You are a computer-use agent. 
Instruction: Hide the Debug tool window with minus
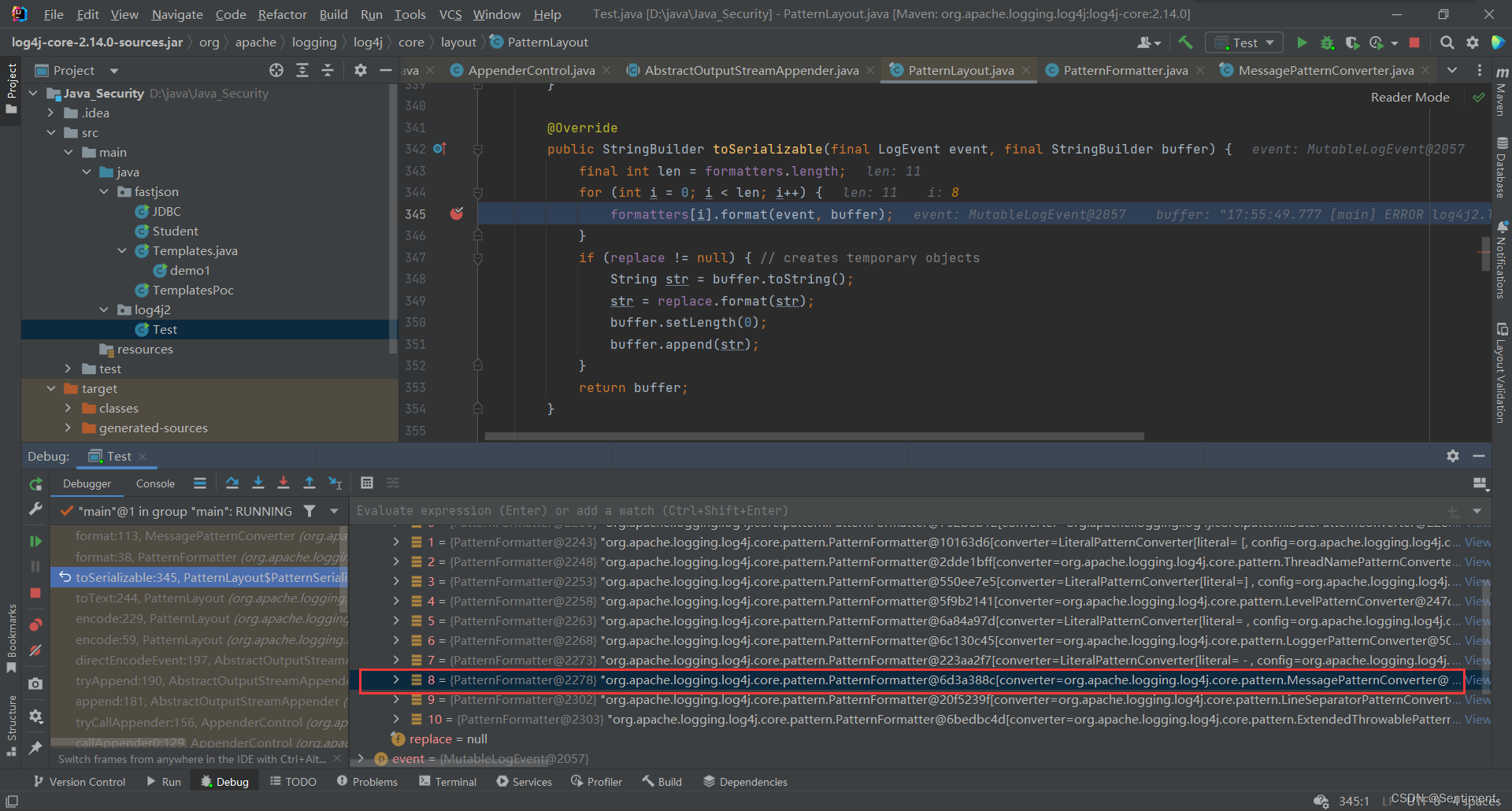point(1479,456)
